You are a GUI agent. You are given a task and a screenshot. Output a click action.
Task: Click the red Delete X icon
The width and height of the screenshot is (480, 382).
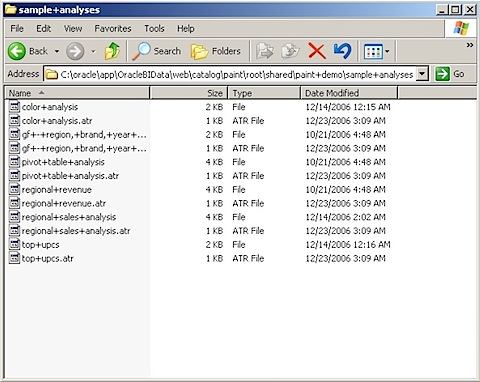pyautogui.click(x=317, y=51)
